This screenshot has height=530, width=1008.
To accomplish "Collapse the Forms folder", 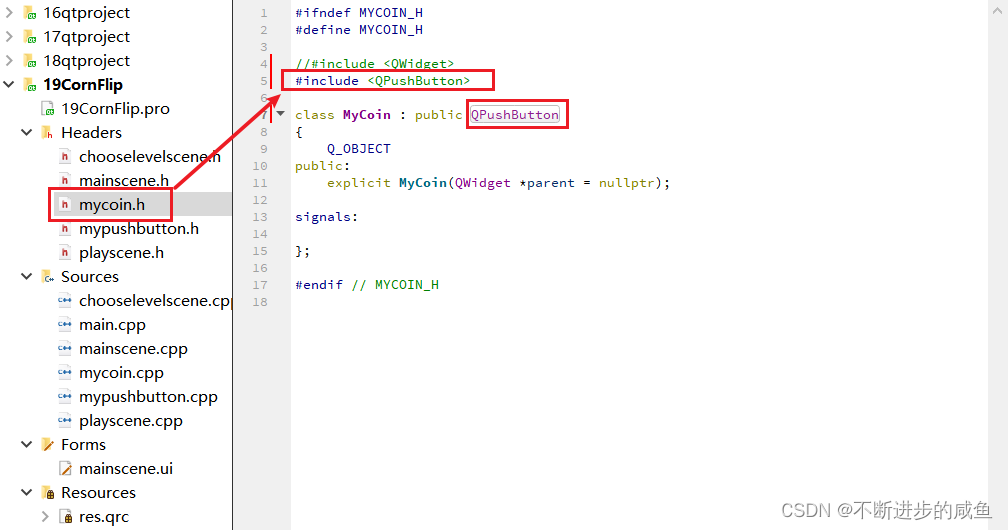I will click(26, 444).
